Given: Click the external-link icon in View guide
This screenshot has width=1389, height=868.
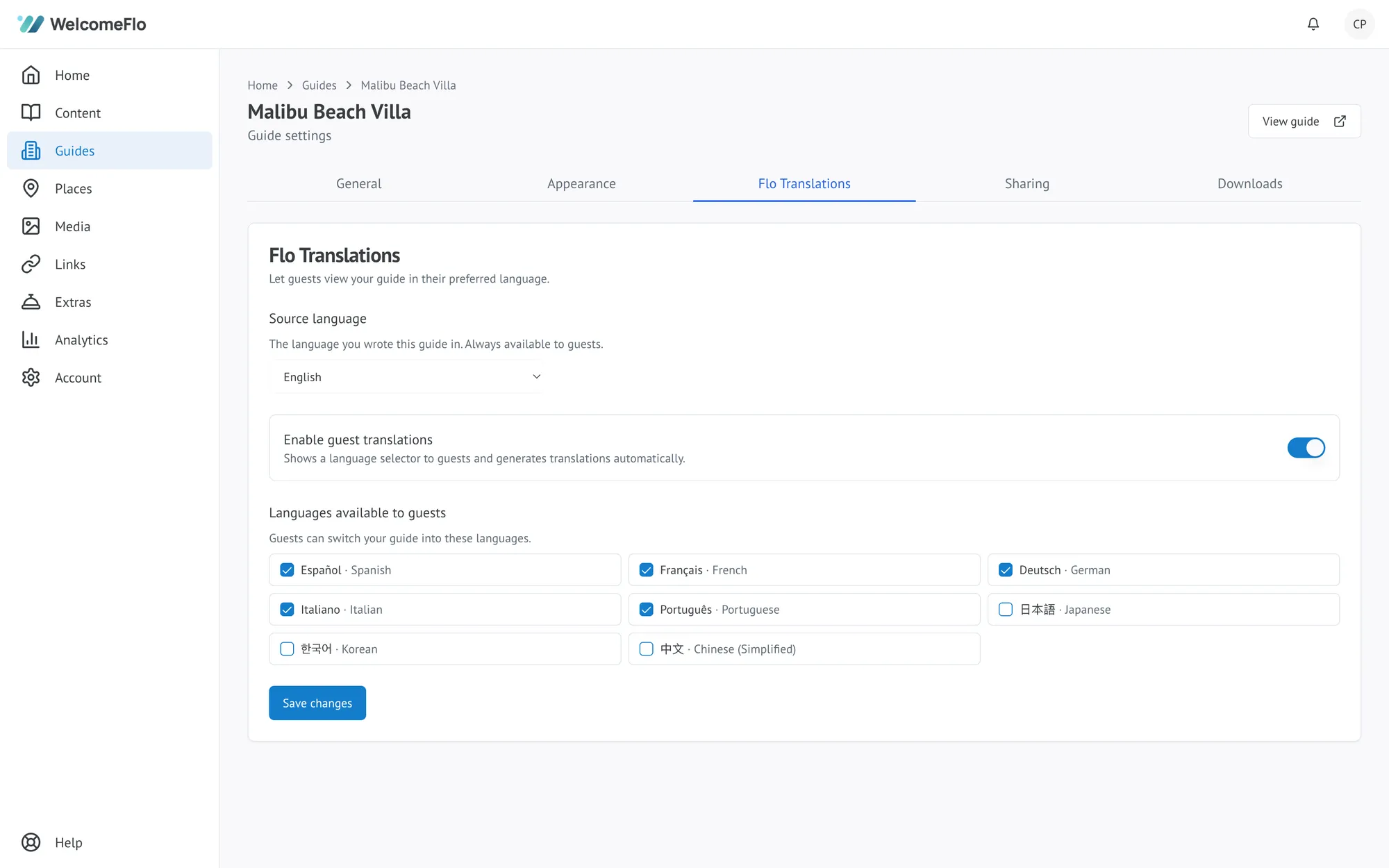Looking at the screenshot, I should click(1340, 122).
